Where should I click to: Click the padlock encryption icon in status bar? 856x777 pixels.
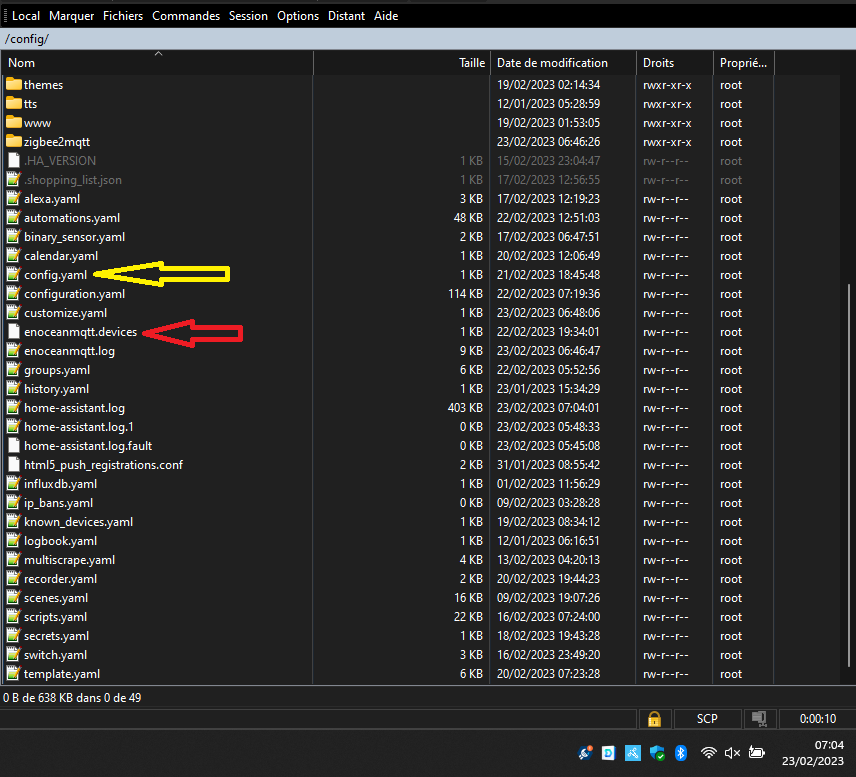[x=653, y=719]
